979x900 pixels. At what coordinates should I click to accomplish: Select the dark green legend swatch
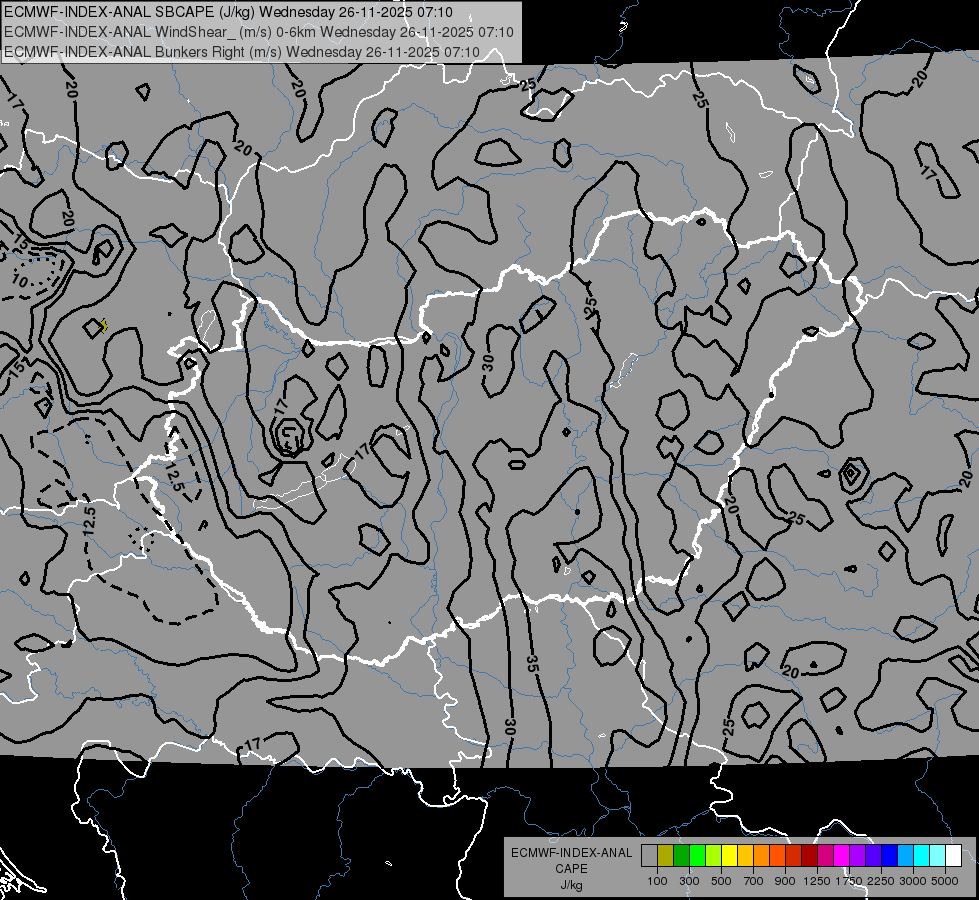[x=681, y=855]
